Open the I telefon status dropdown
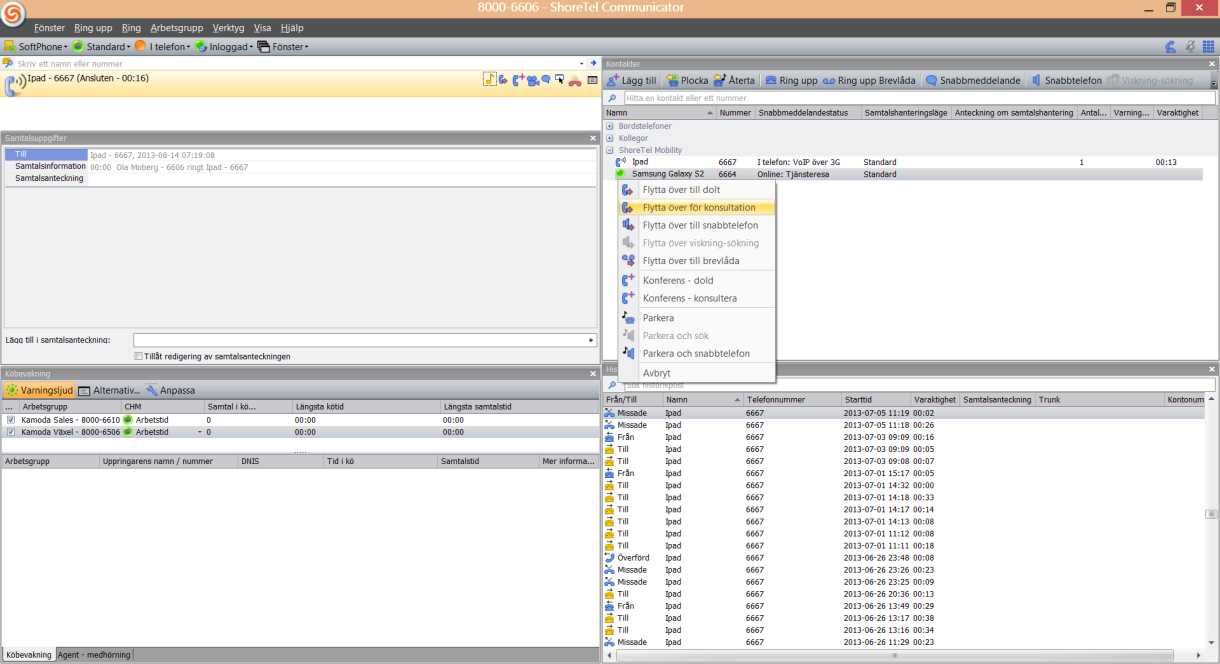Screen dimensions: 1220x664 tap(162, 46)
